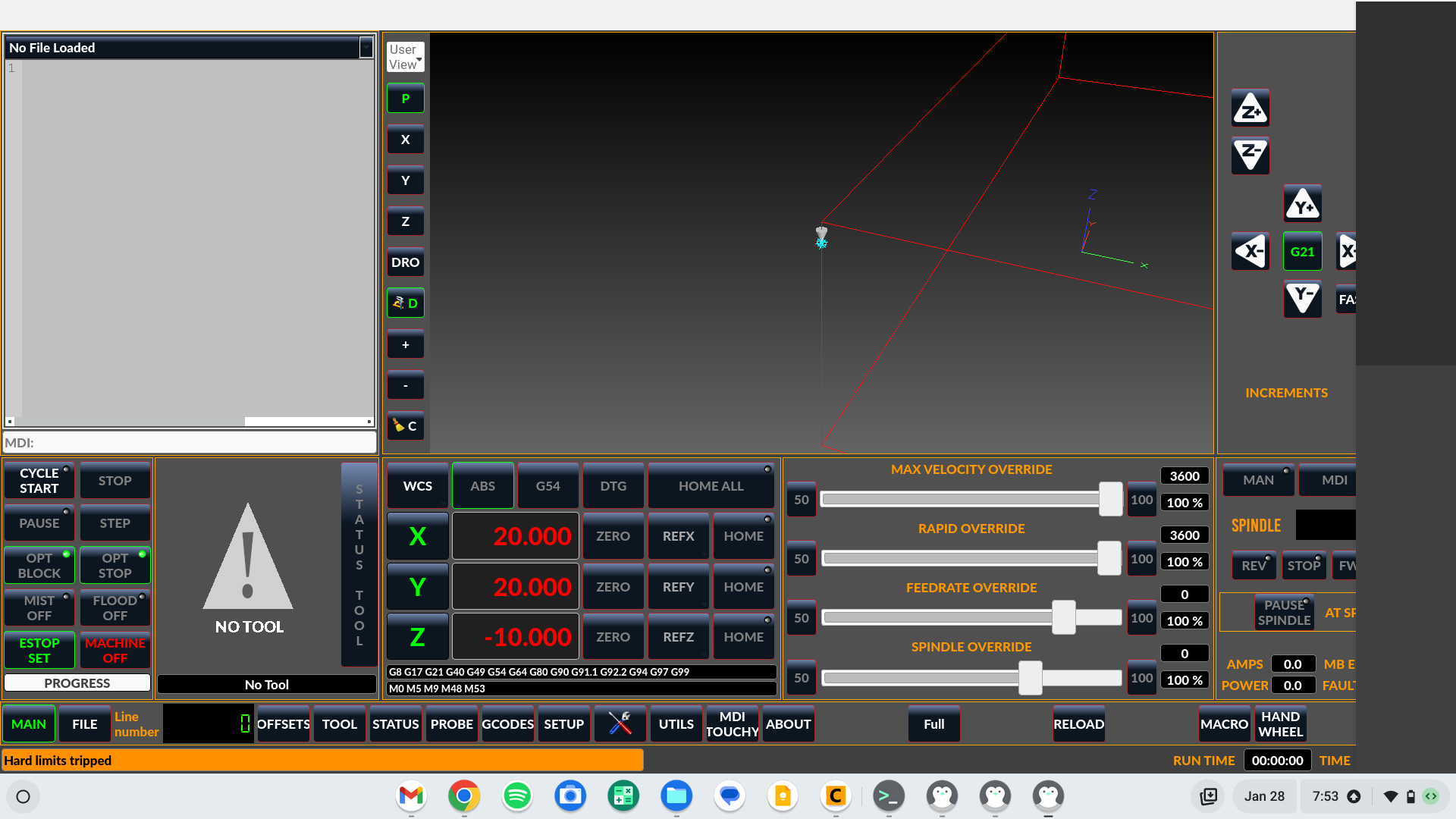Set Rapid Override to 50
The width and height of the screenshot is (1456, 819).
click(x=801, y=559)
